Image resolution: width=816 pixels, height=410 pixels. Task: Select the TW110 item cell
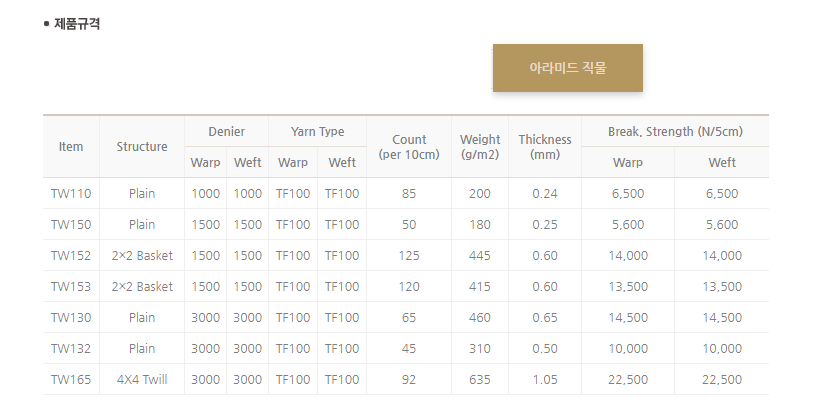[71, 194]
